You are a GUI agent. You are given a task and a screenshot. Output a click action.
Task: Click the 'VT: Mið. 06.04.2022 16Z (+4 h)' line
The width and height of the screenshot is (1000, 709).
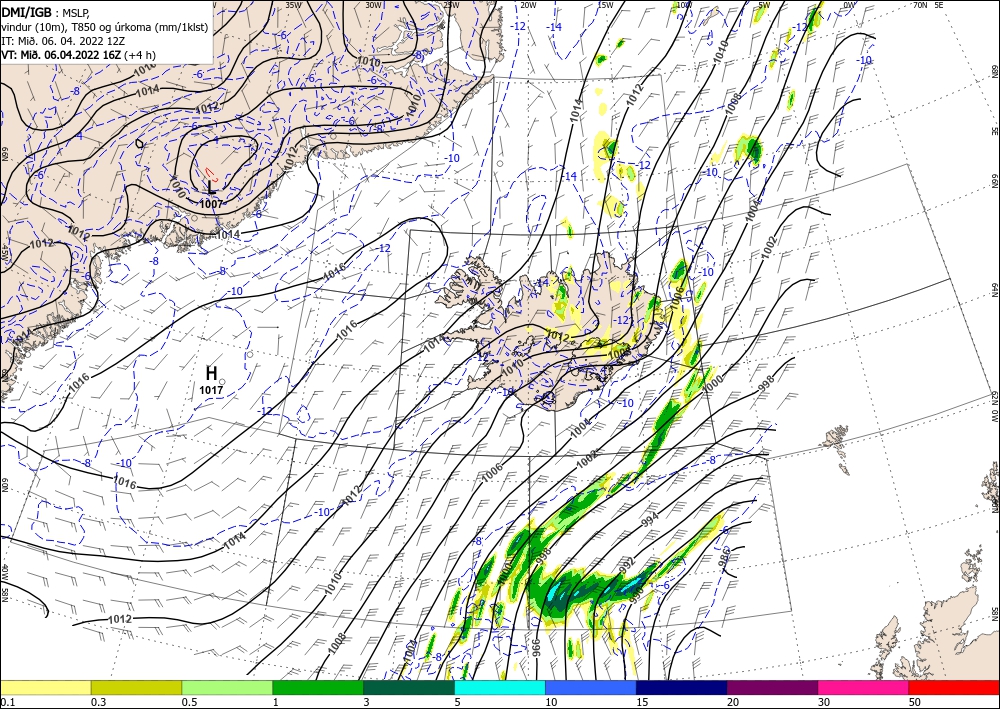click(78, 55)
